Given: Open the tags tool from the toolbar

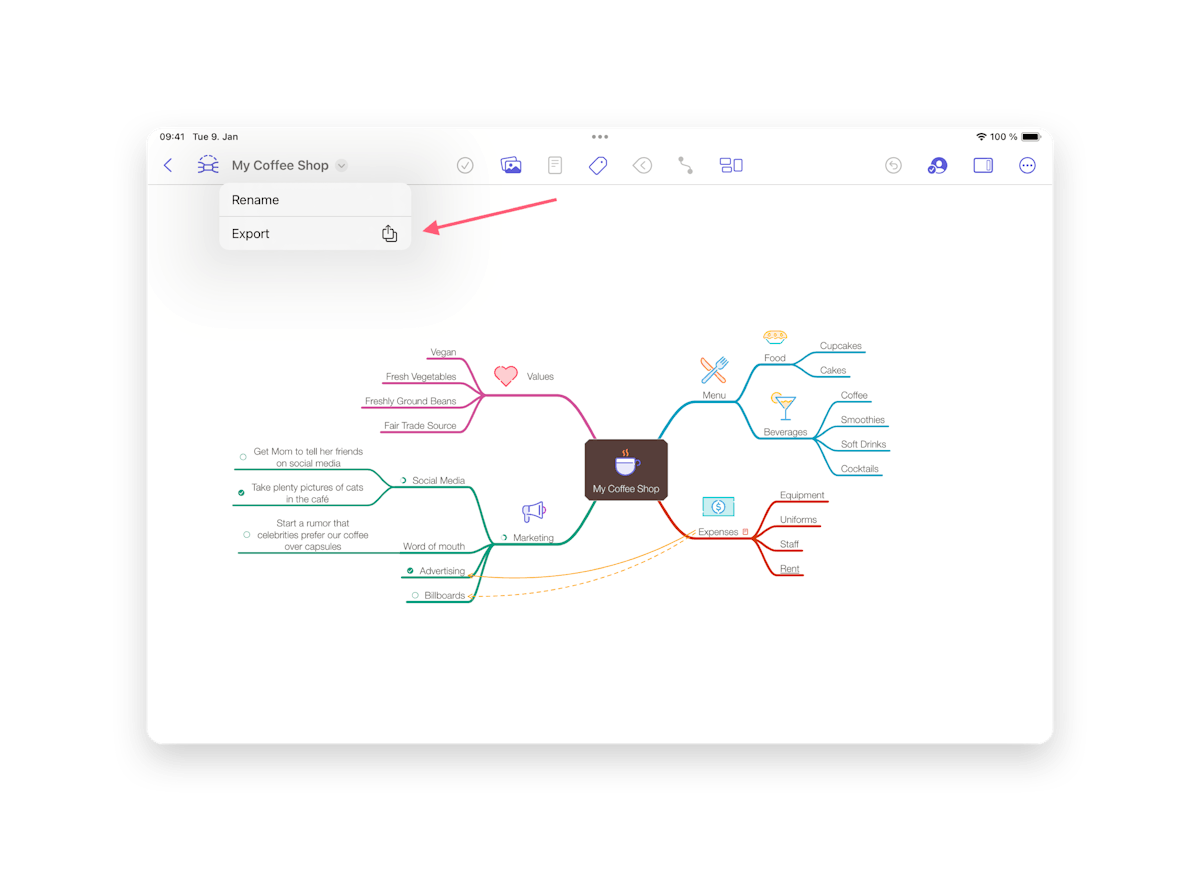Looking at the screenshot, I should click(598, 165).
